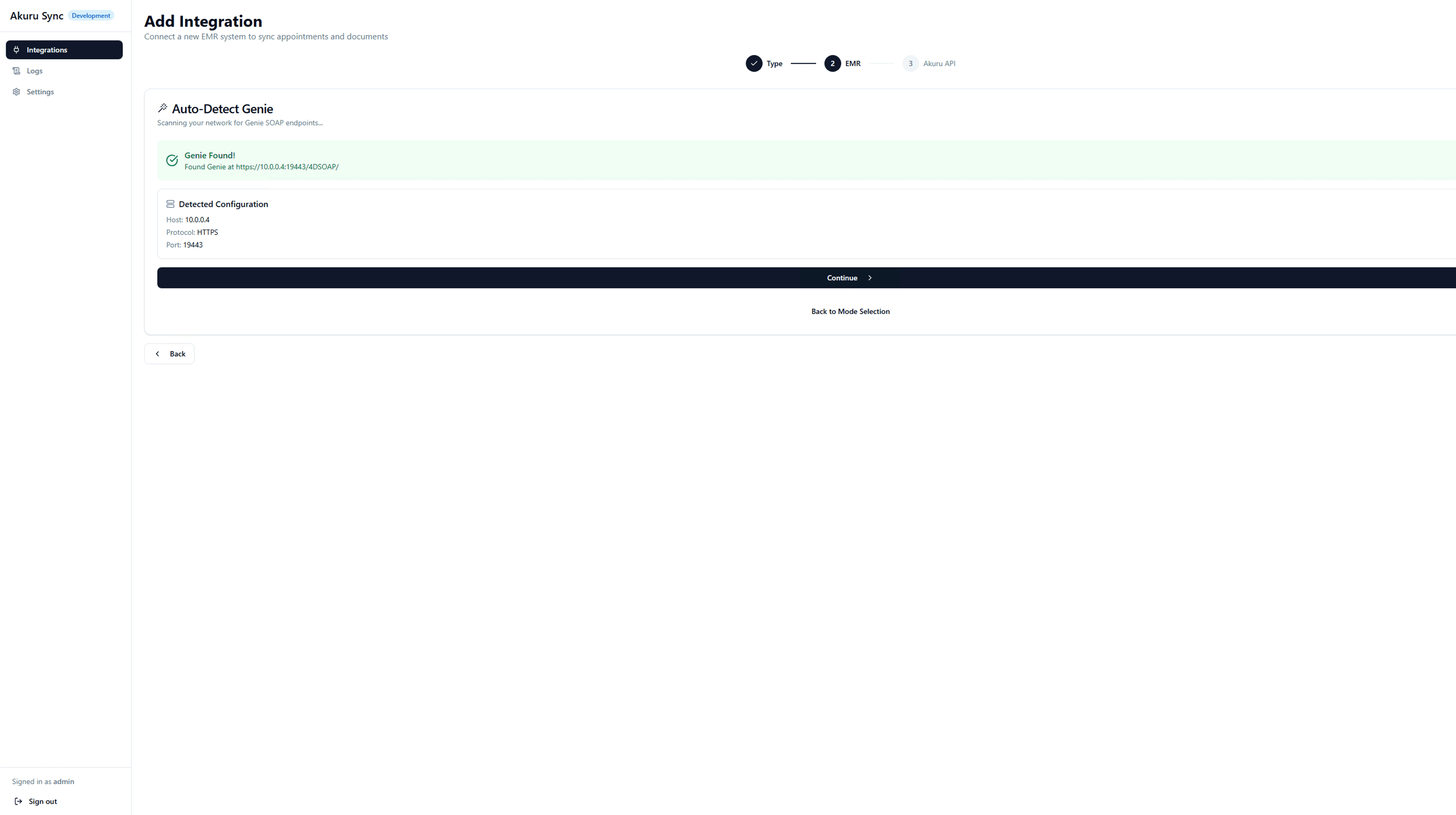
Task: Click Back to Mode Selection
Action: coord(850,311)
